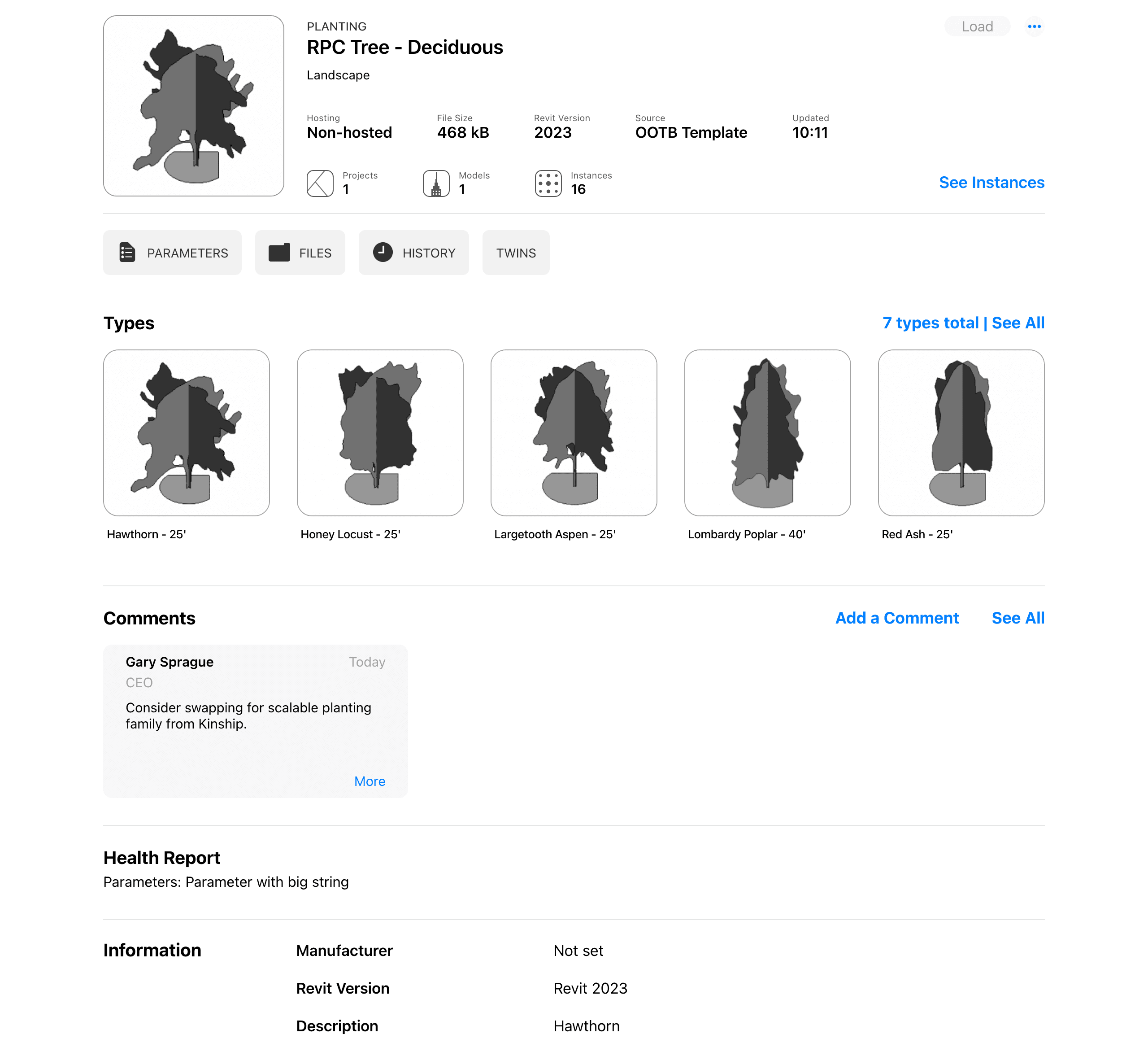Expand Gary Sprague's comment with More
1148x1047 pixels.
(x=370, y=781)
